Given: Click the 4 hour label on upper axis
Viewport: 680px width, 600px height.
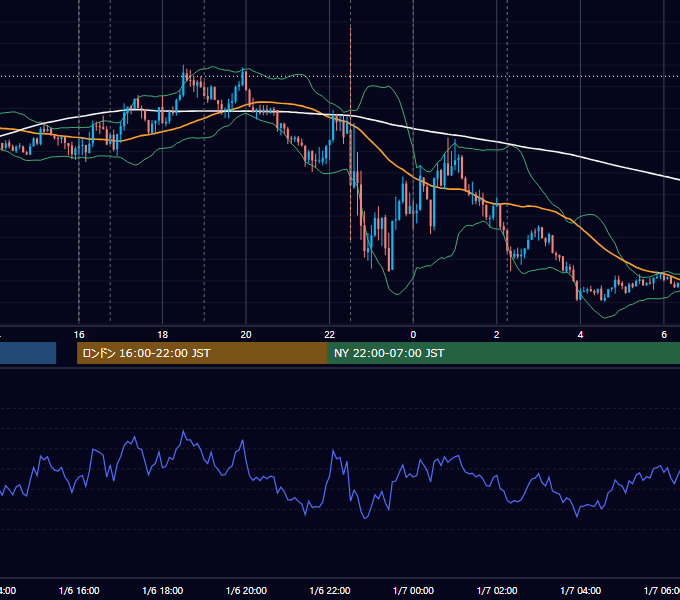Looking at the screenshot, I should 580,334.
